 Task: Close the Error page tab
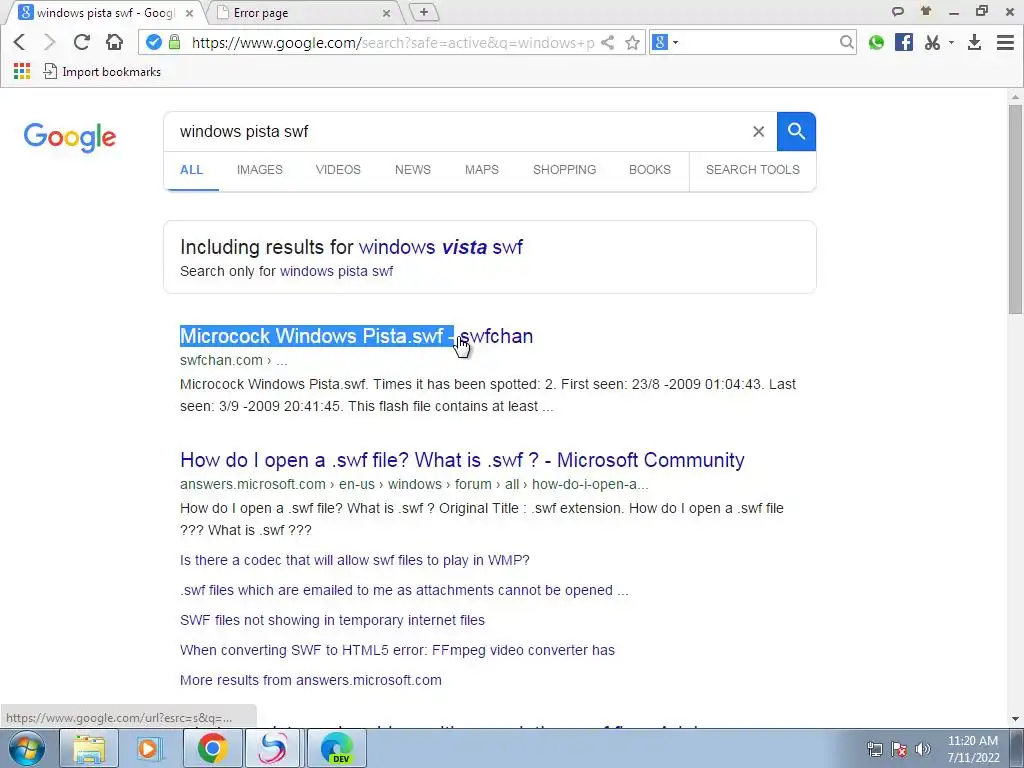click(x=386, y=13)
